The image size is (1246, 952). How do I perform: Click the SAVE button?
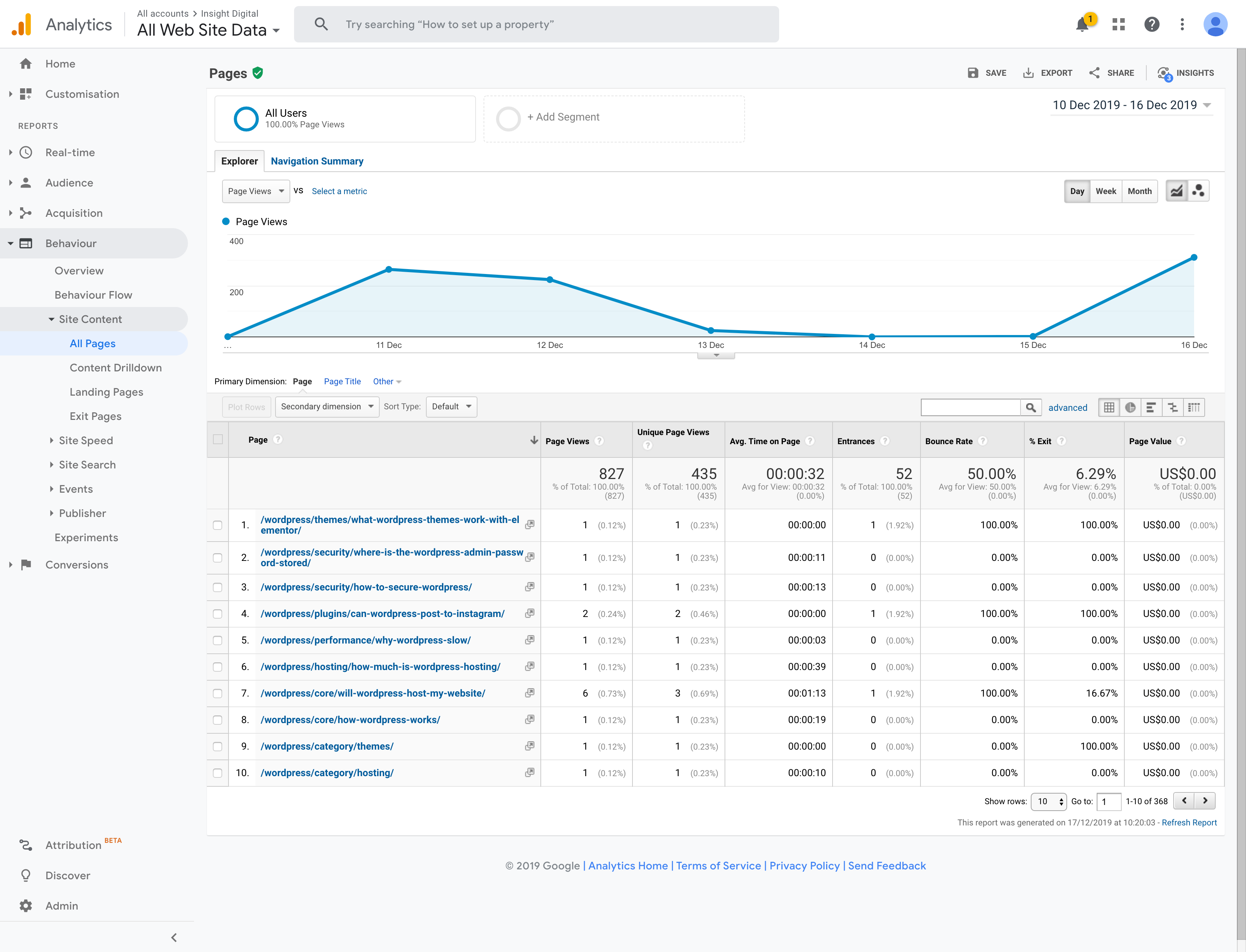click(x=986, y=72)
